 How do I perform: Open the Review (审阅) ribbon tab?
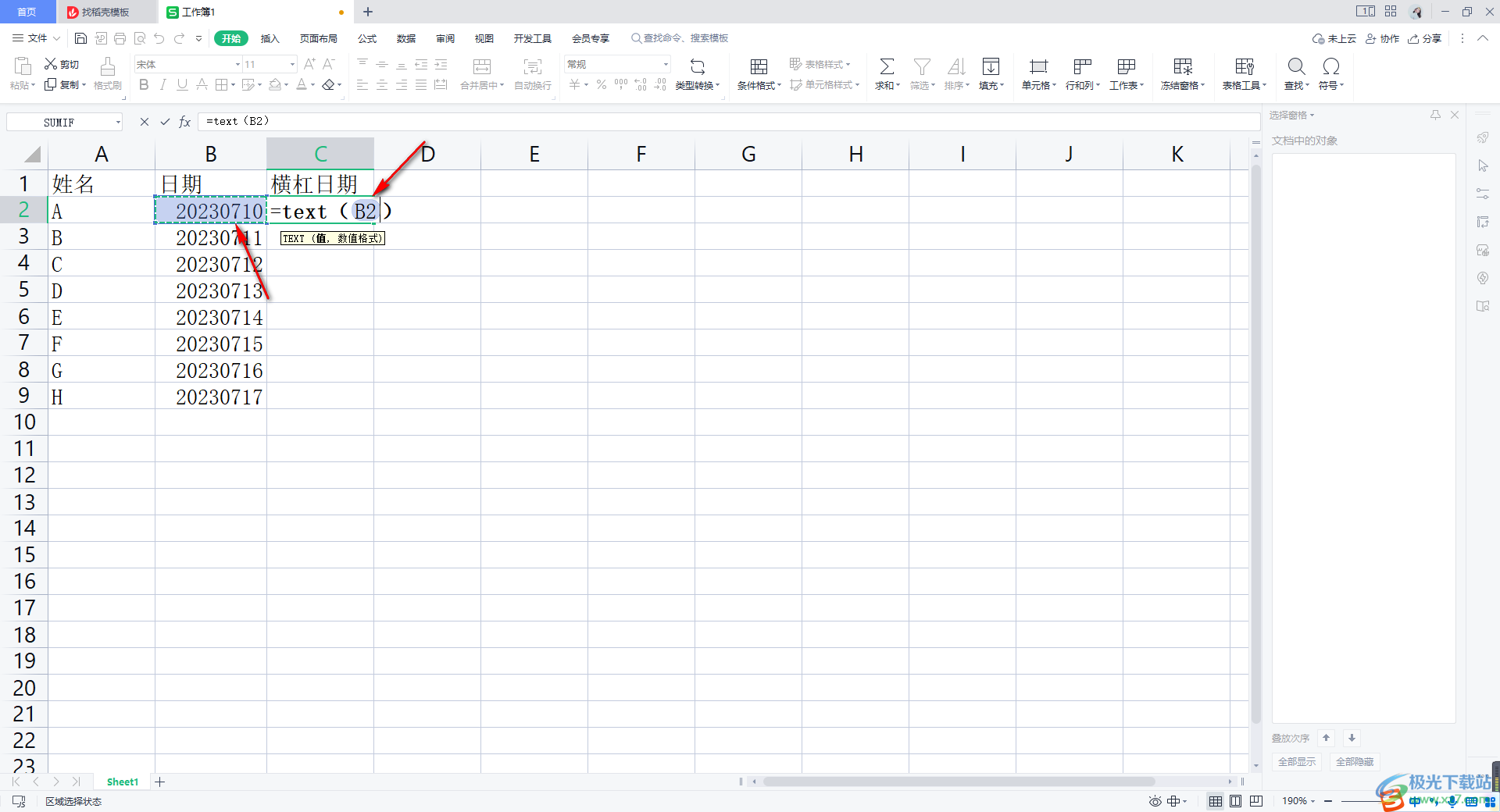coord(445,38)
